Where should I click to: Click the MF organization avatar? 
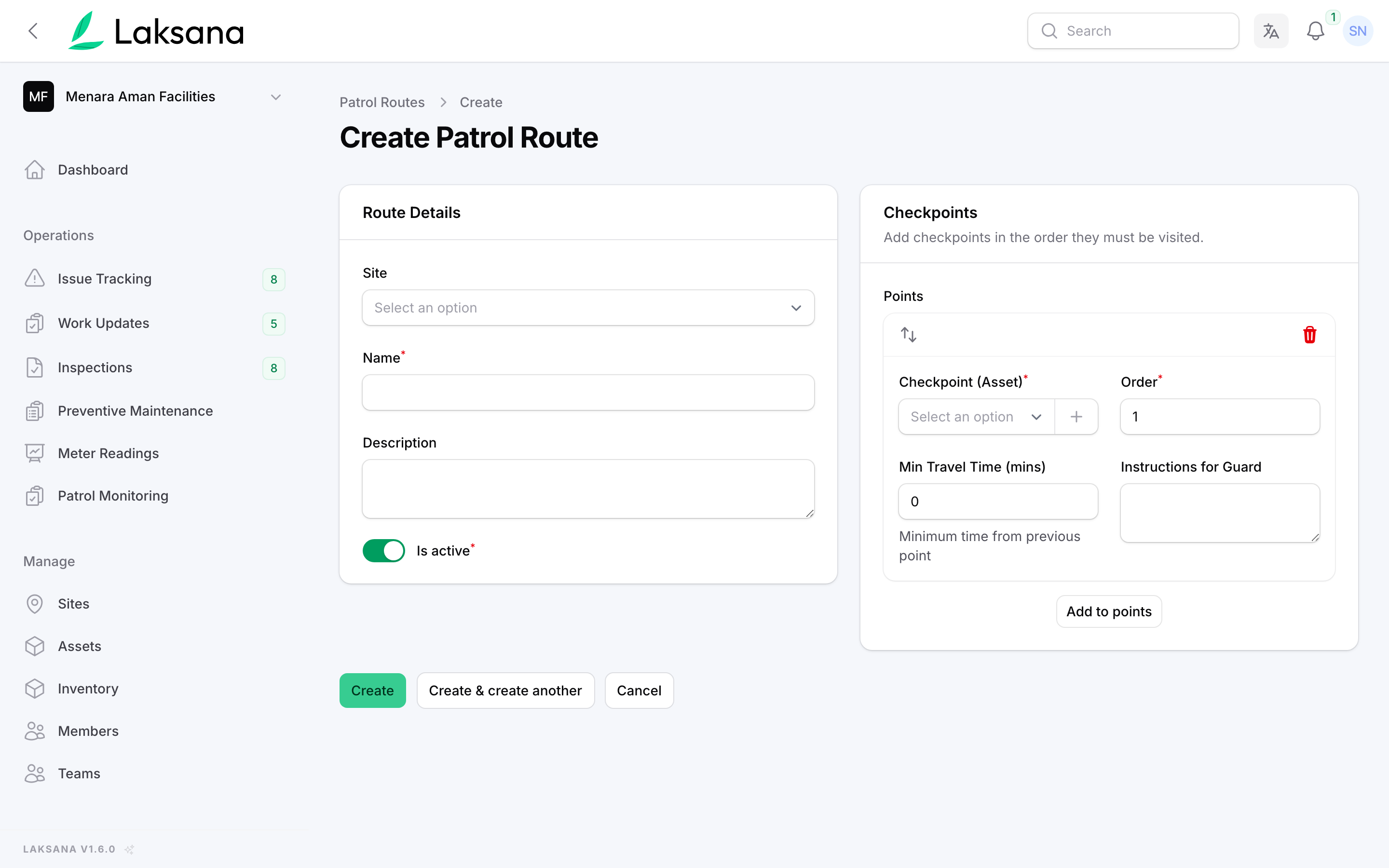coord(39,96)
